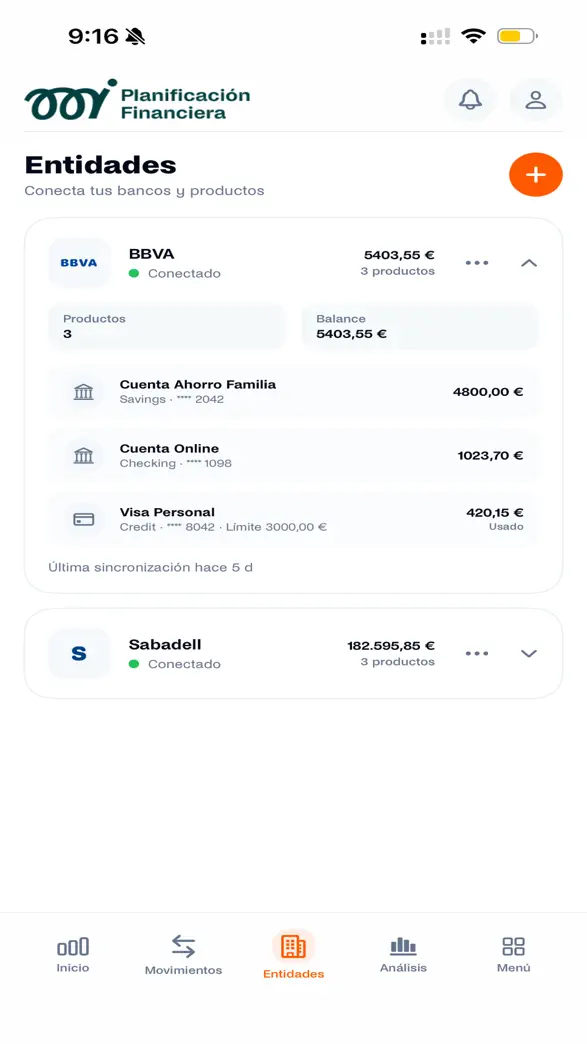
Task: Switch to the Movimientos tab
Action: click(x=183, y=955)
